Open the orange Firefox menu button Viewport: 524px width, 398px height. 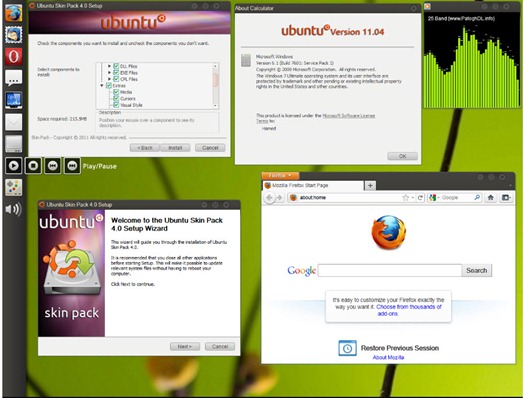[280, 175]
